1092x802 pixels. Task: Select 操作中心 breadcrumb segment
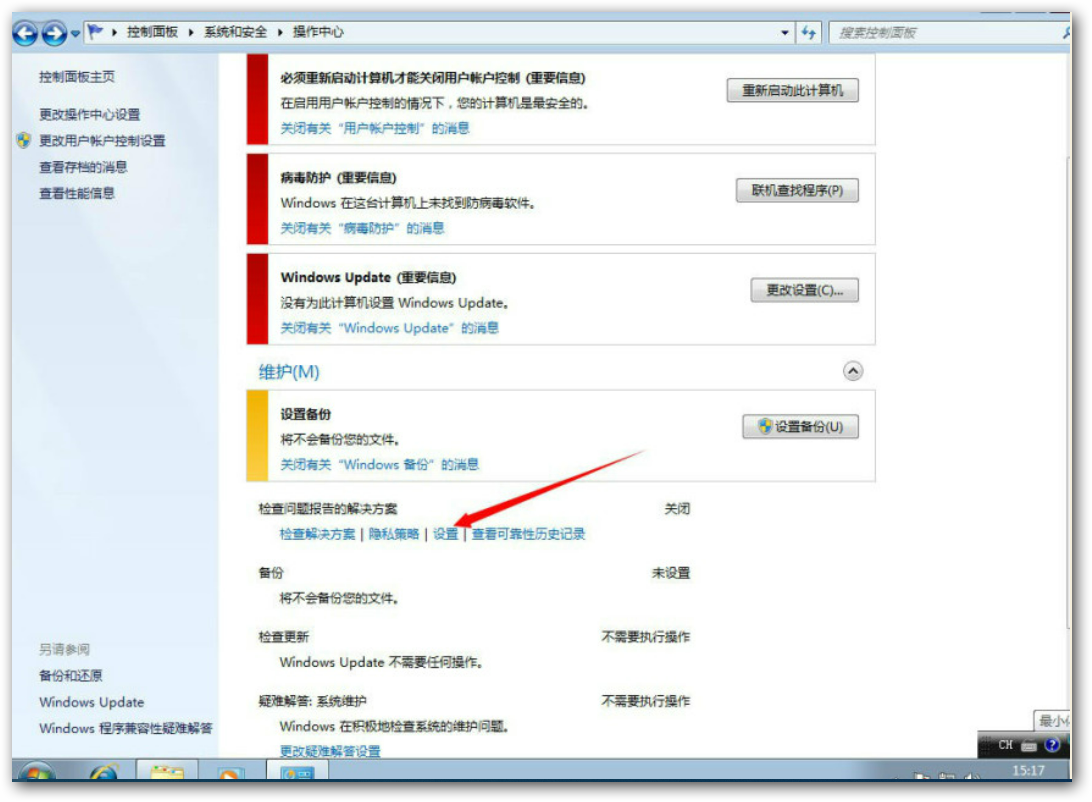[318, 32]
